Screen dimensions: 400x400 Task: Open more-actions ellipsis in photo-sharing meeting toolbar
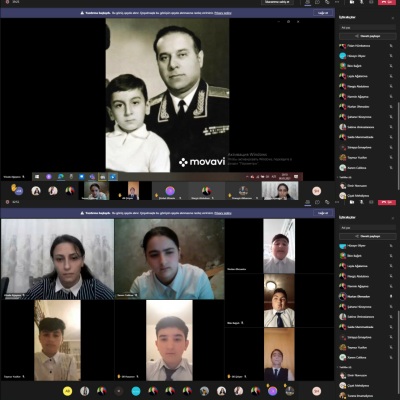point(337,2)
